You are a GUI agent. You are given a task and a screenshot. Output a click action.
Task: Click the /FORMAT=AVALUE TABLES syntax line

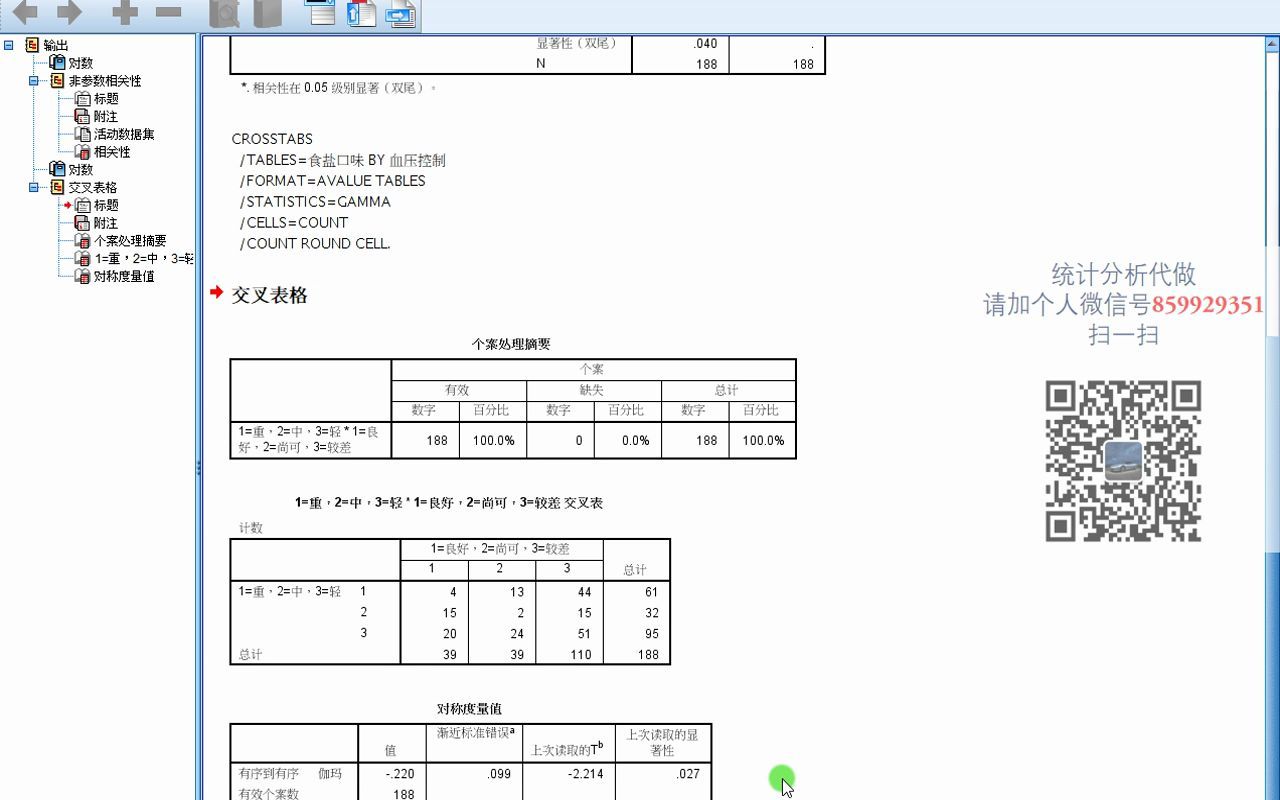[332, 181]
